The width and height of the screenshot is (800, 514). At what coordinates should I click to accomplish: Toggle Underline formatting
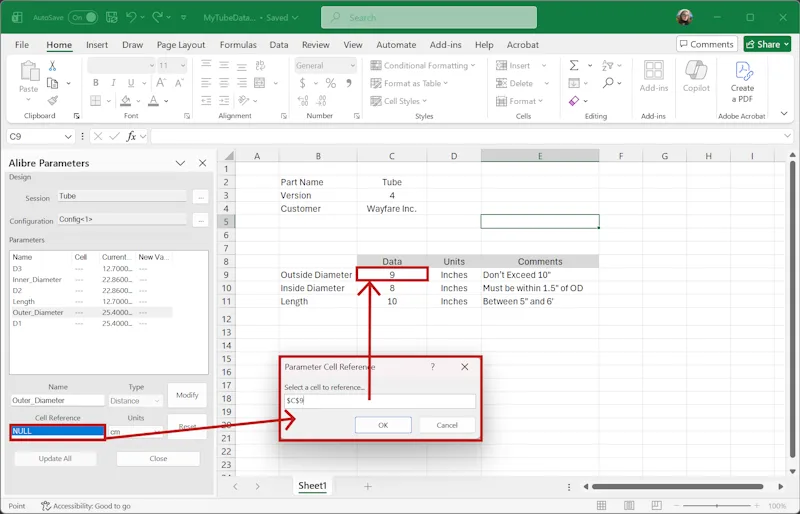coord(131,83)
